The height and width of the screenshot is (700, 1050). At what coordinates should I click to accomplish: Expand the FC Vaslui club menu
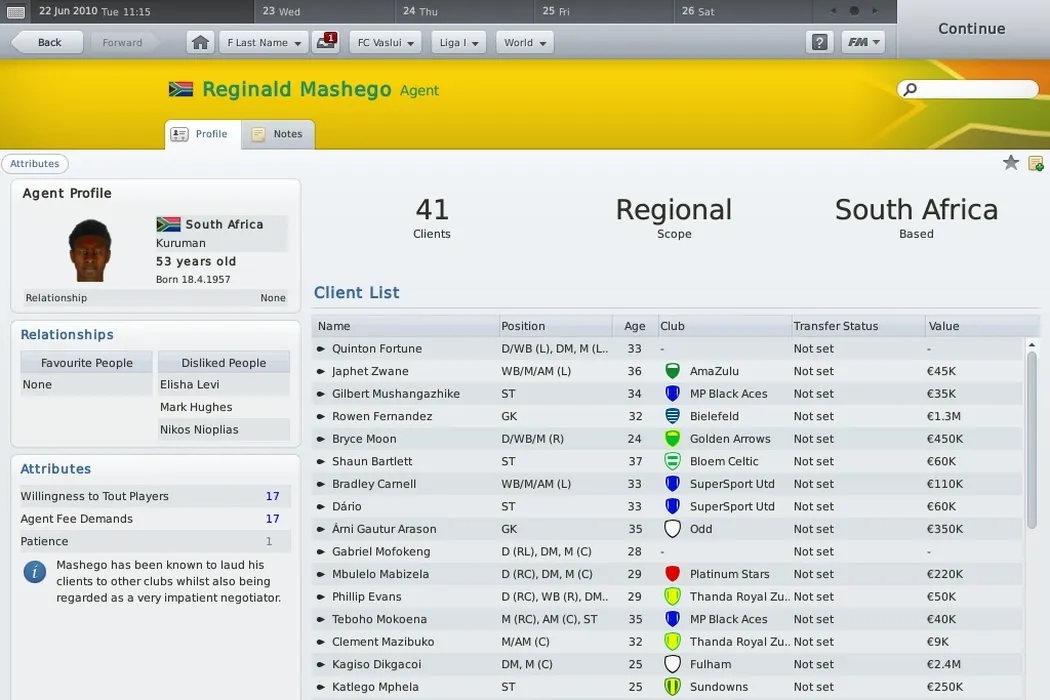click(x=386, y=42)
